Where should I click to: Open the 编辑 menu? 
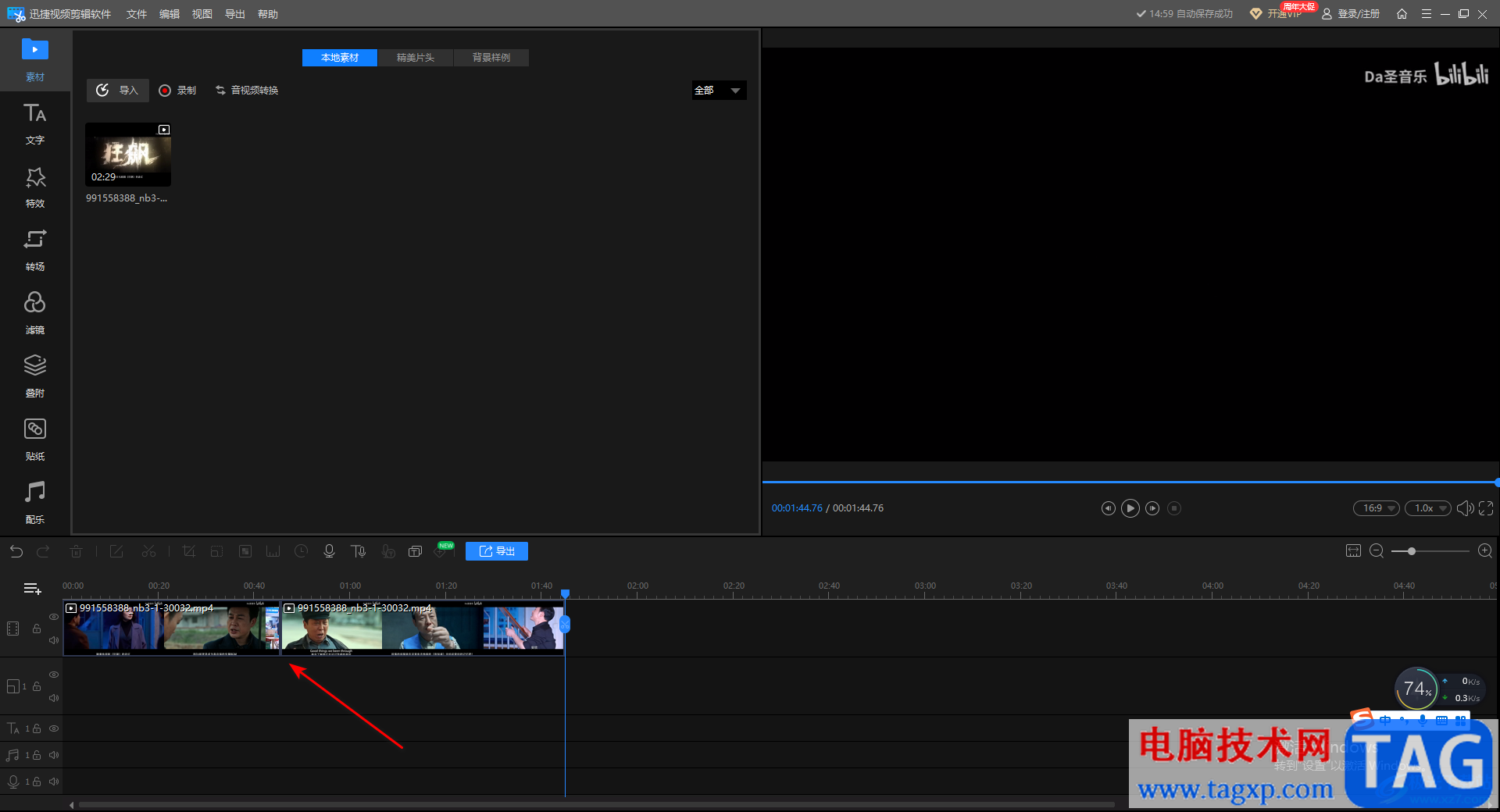pyautogui.click(x=170, y=14)
